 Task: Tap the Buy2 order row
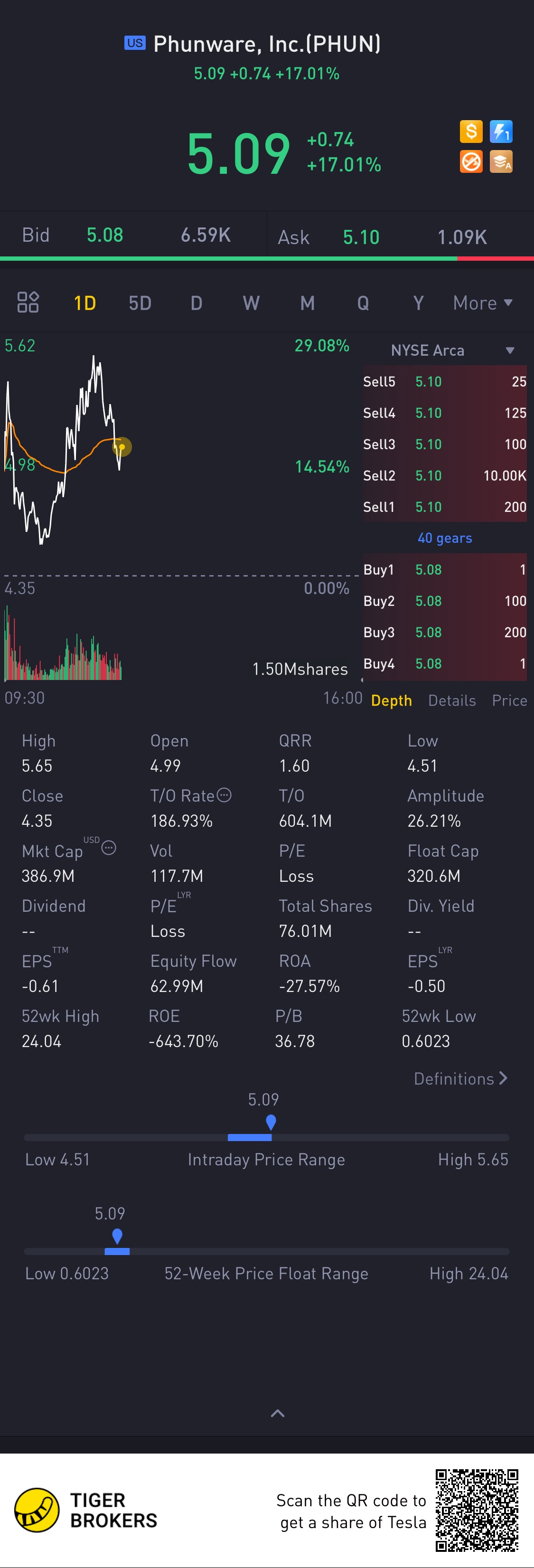coord(445,601)
